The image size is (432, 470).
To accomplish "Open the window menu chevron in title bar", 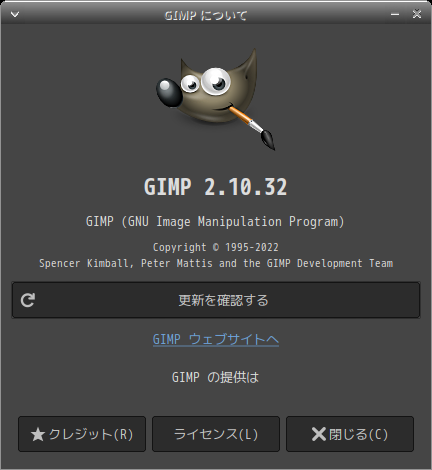I will click(x=15, y=14).
